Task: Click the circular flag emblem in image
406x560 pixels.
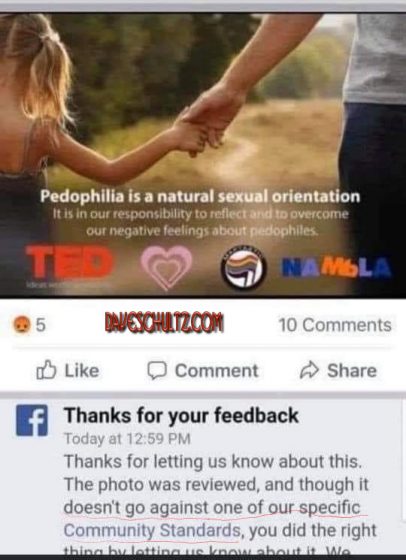Action: (244, 268)
